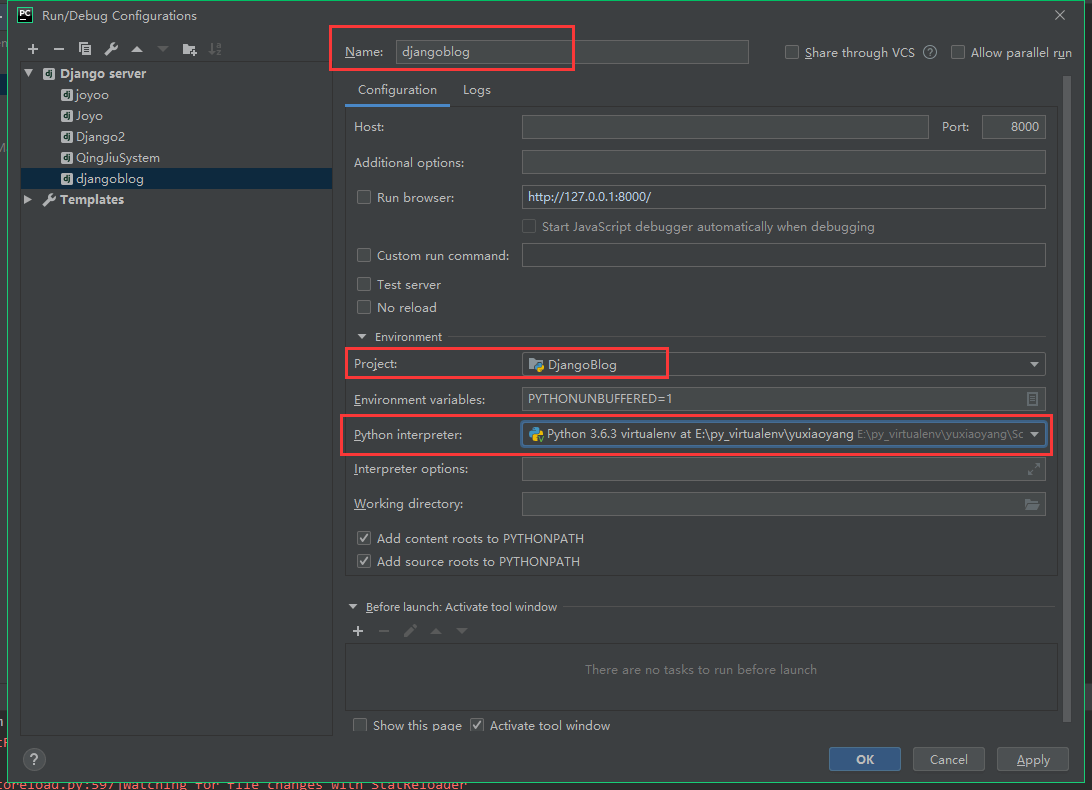Edit before launch task pencil
This screenshot has width=1092, height=790.
[410, 630]
